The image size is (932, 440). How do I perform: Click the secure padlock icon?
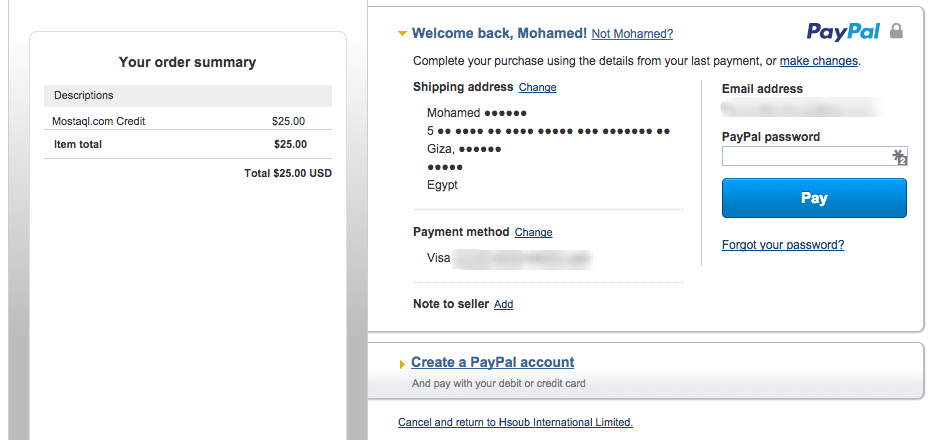coord(897,32)
